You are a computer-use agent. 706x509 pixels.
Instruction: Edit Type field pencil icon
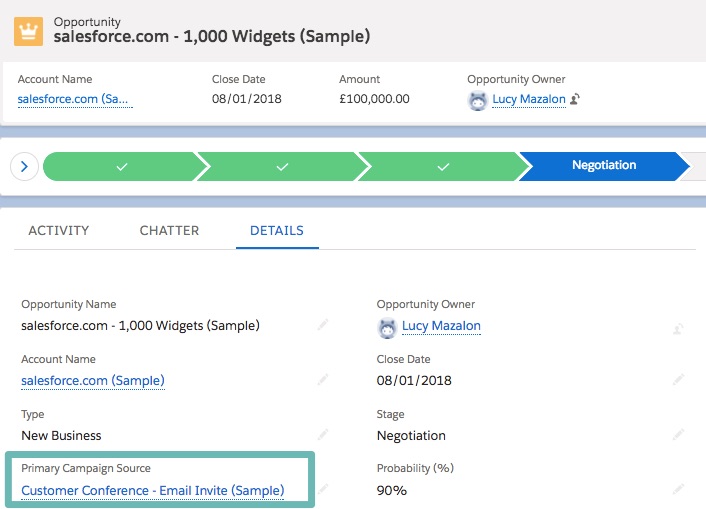323,435
